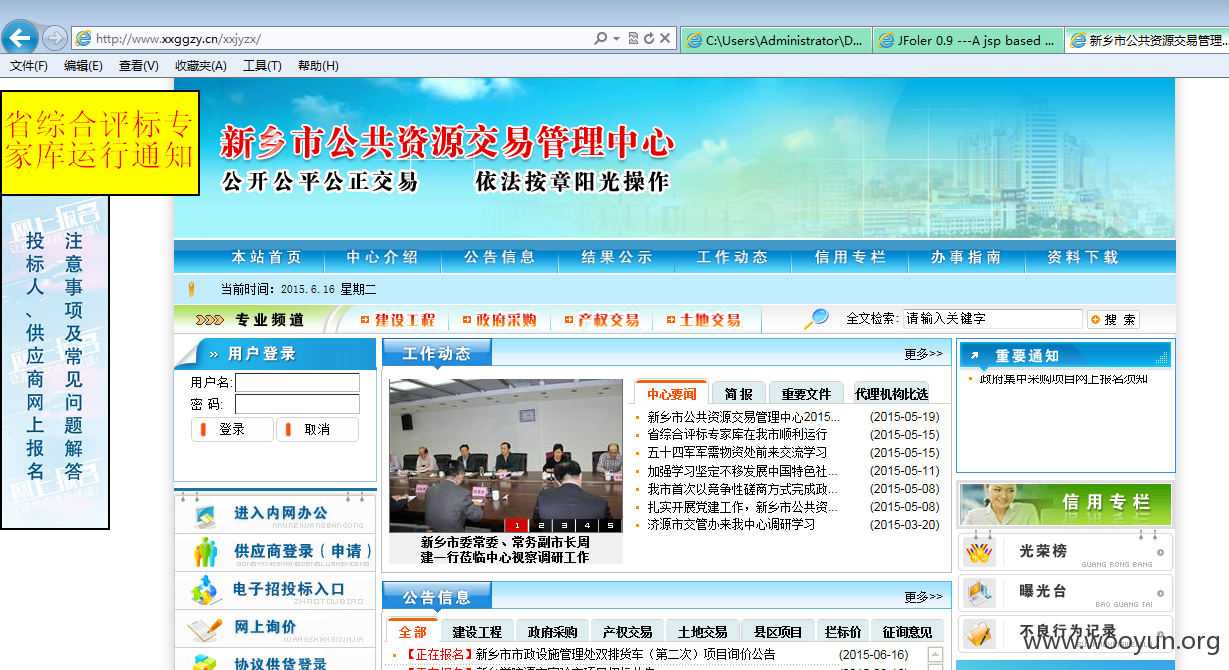Click the yellow 省综合评标专家库运行通知 floating notice

[x=100, y=143]
